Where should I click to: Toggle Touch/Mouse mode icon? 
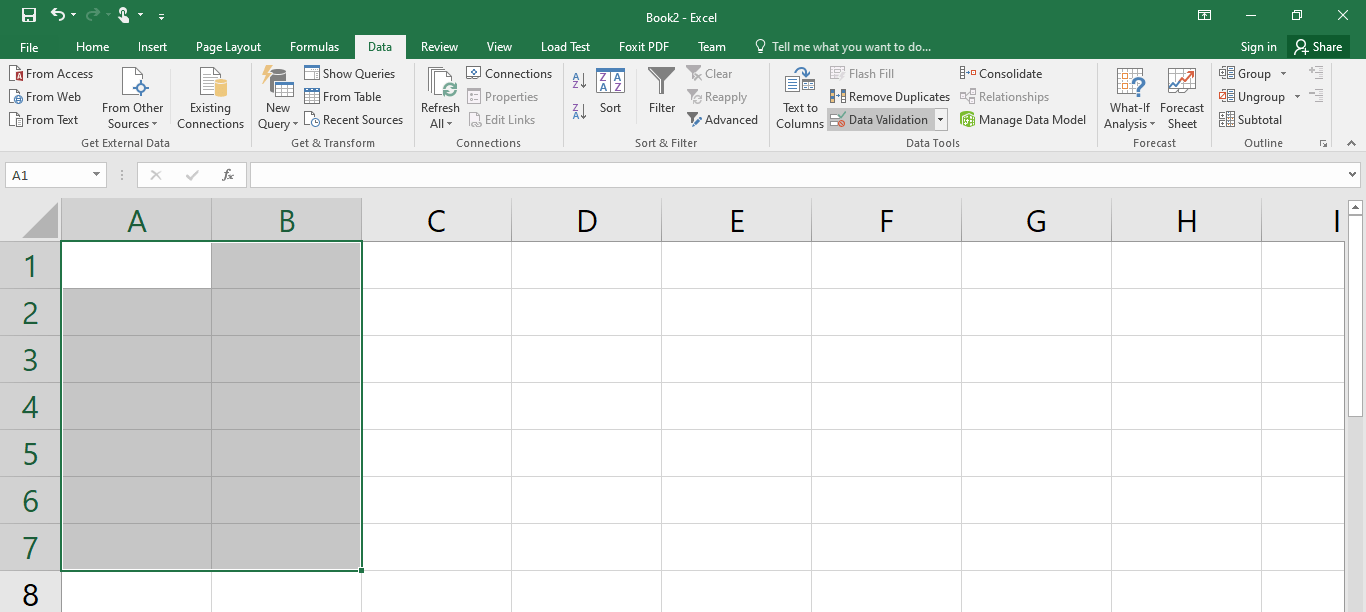click(x=123, y=16)
